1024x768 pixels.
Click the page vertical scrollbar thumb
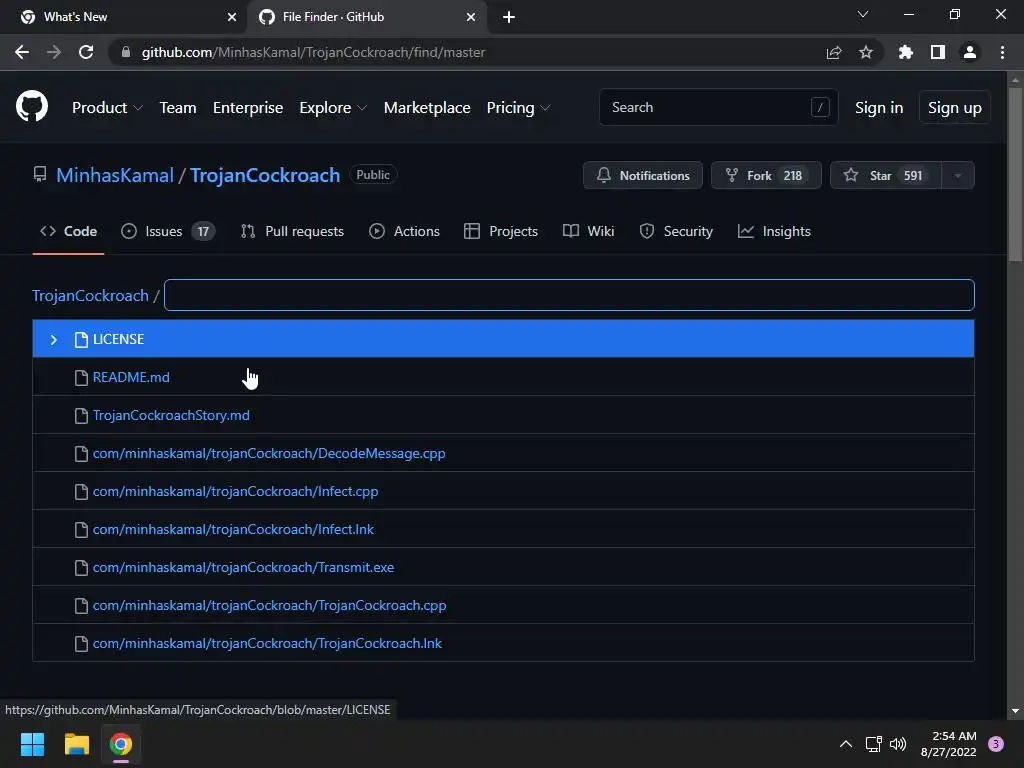click(1015, 174)
